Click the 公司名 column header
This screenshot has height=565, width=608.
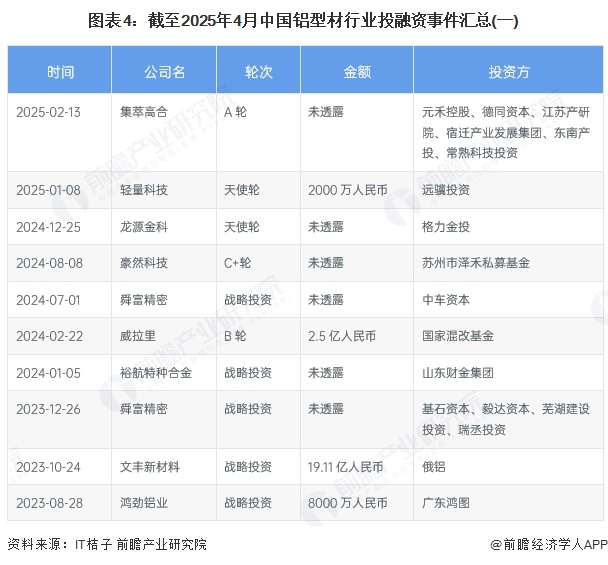point(164,72)
